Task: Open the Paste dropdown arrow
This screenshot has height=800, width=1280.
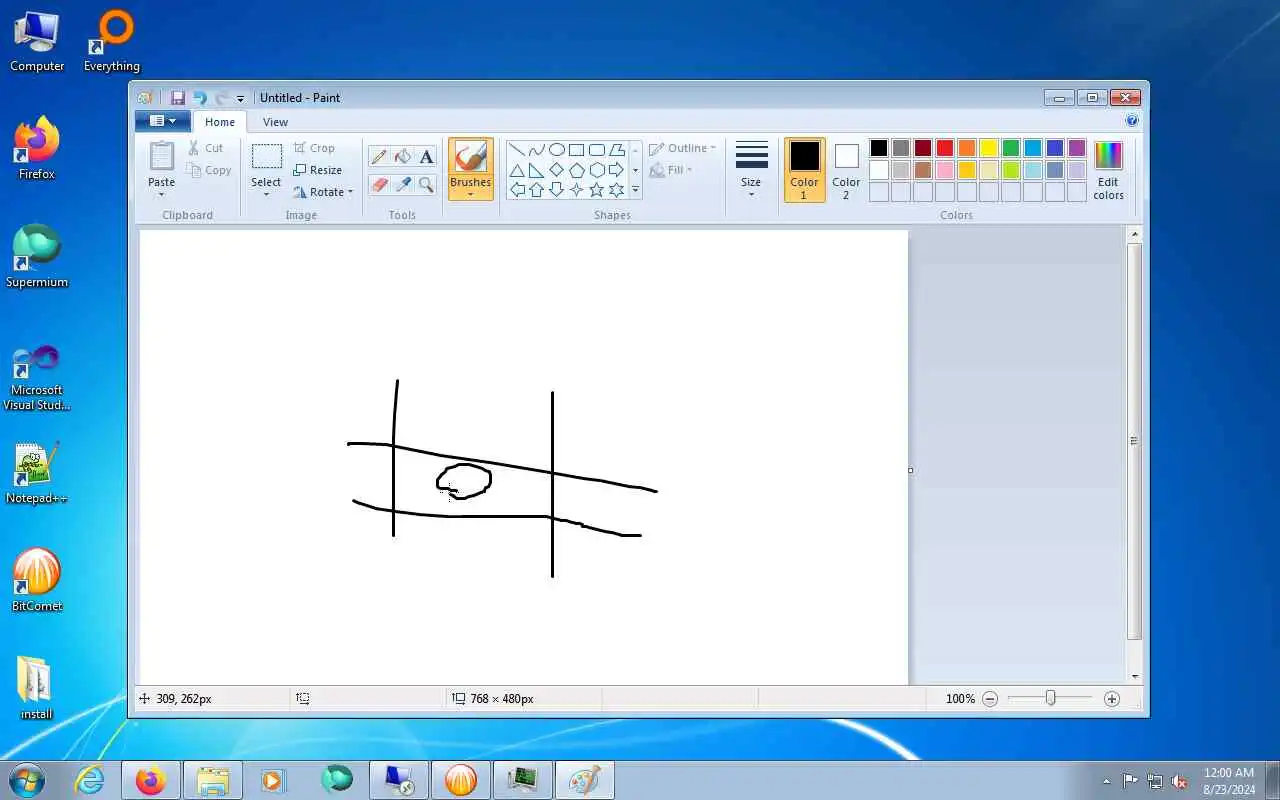Action: [x=161, y=194]
